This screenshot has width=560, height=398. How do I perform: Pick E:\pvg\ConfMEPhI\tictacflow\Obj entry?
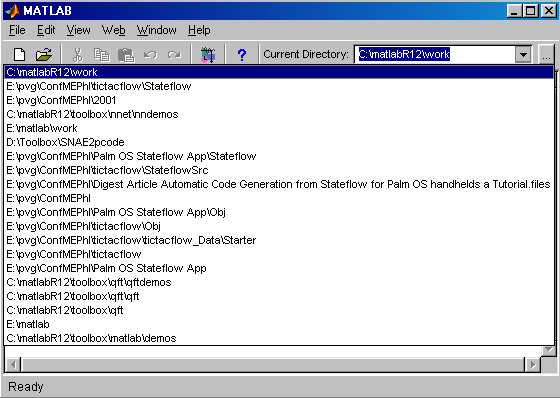(x=279, y=226)
